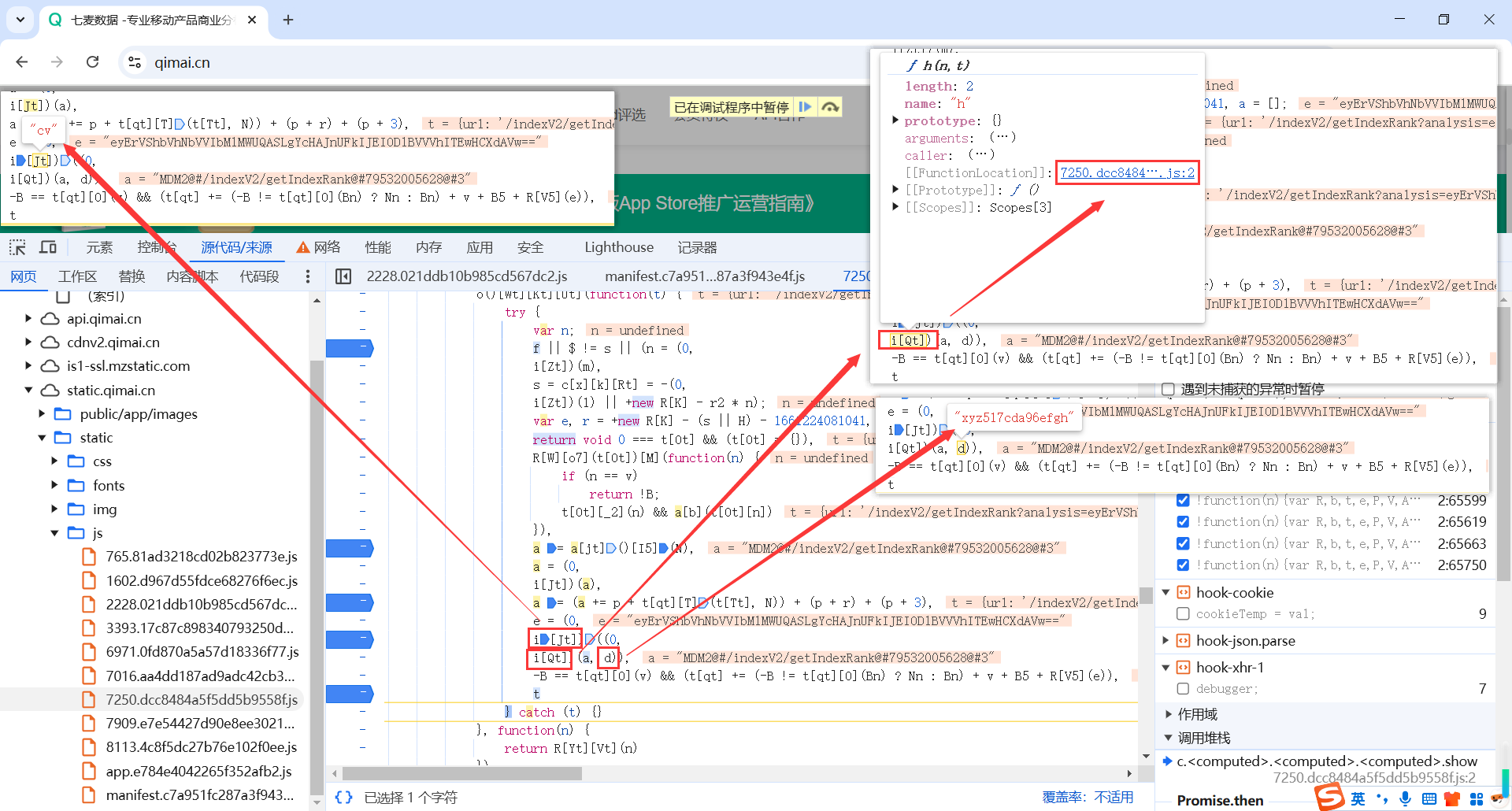The height and width of the screenshot is (811, 1512).
Task: View site information icon in address bar
Action: (135, 62)
